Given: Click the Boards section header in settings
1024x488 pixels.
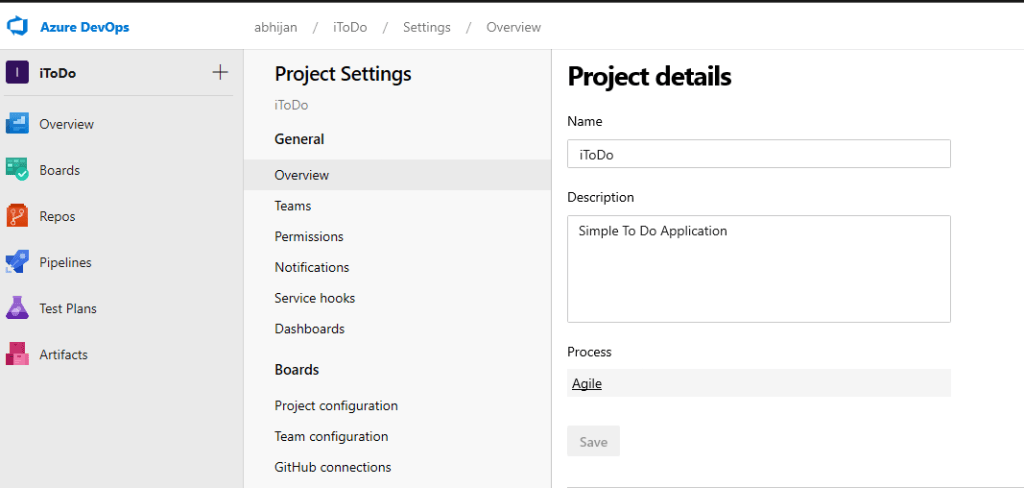Looking at the screenshot, I should [296, 370].
